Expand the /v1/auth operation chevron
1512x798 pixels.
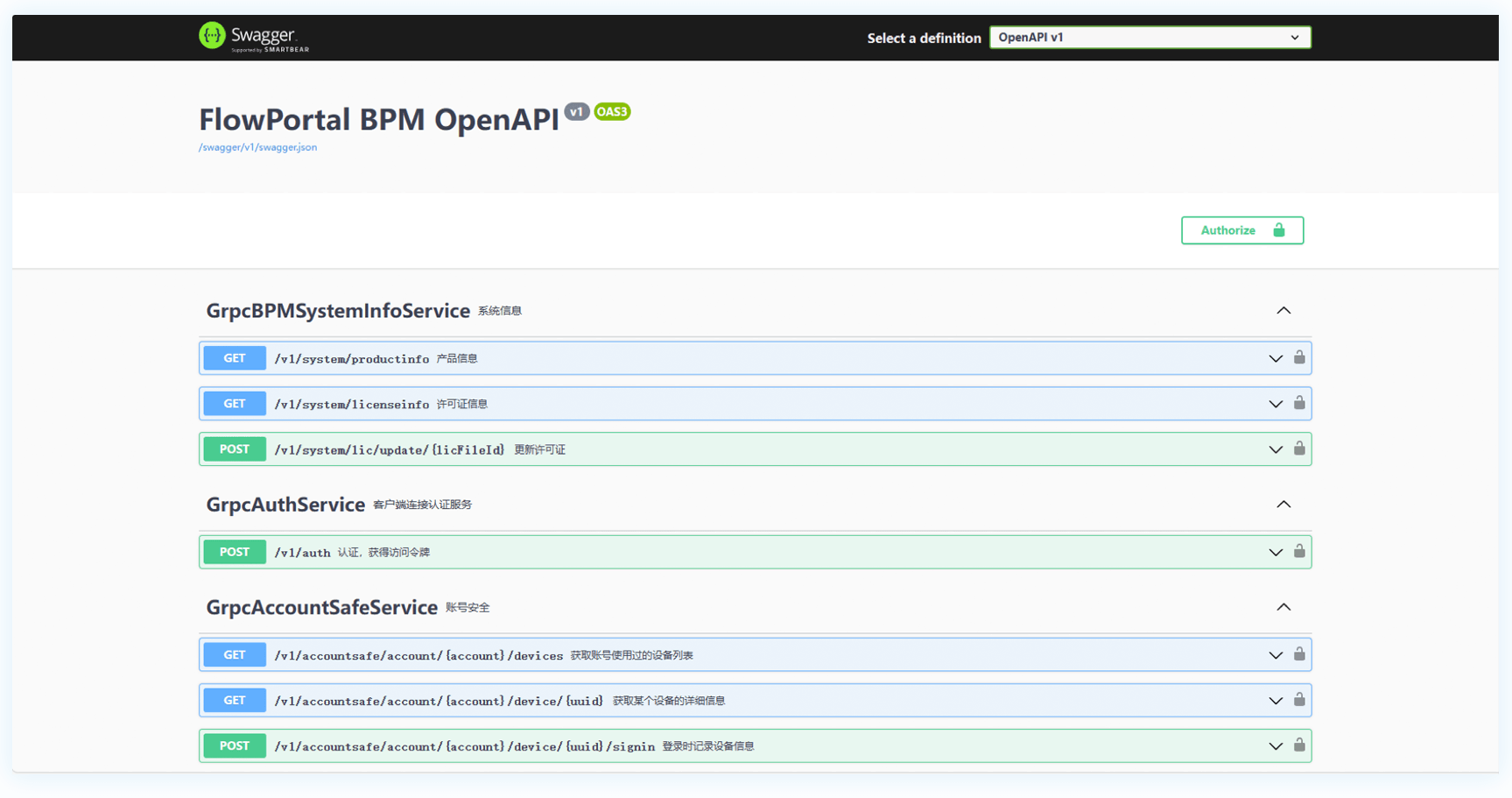(x=1276, y=553)
